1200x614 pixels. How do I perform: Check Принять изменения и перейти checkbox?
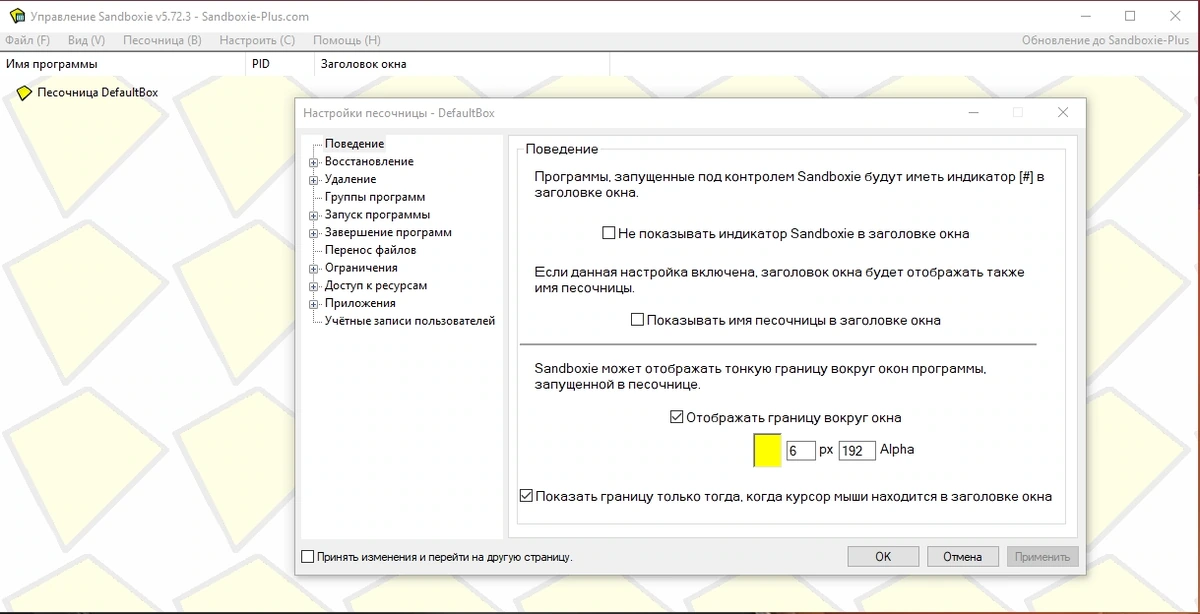point(308,557)
